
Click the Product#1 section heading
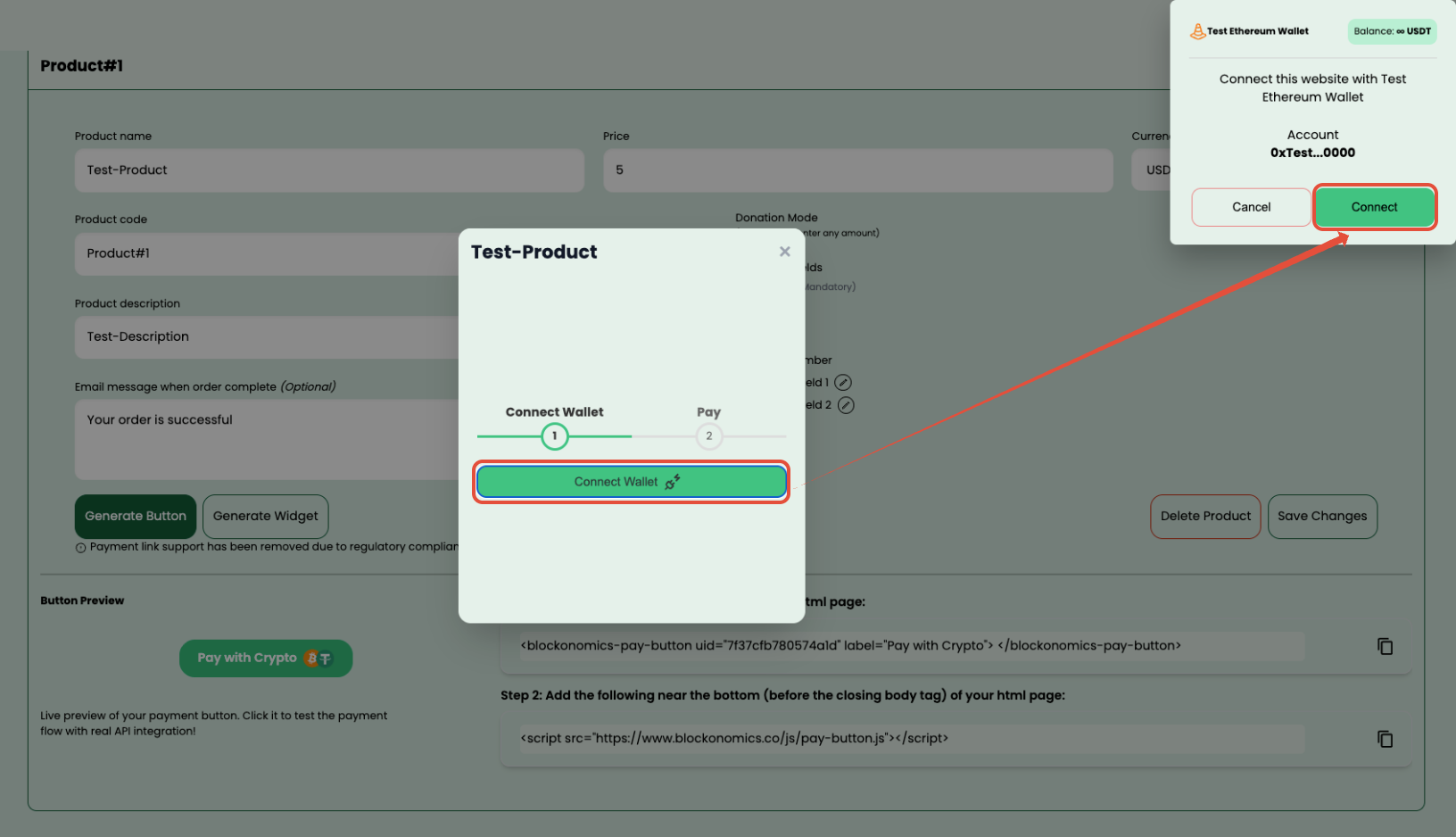[x=82, y=66]
